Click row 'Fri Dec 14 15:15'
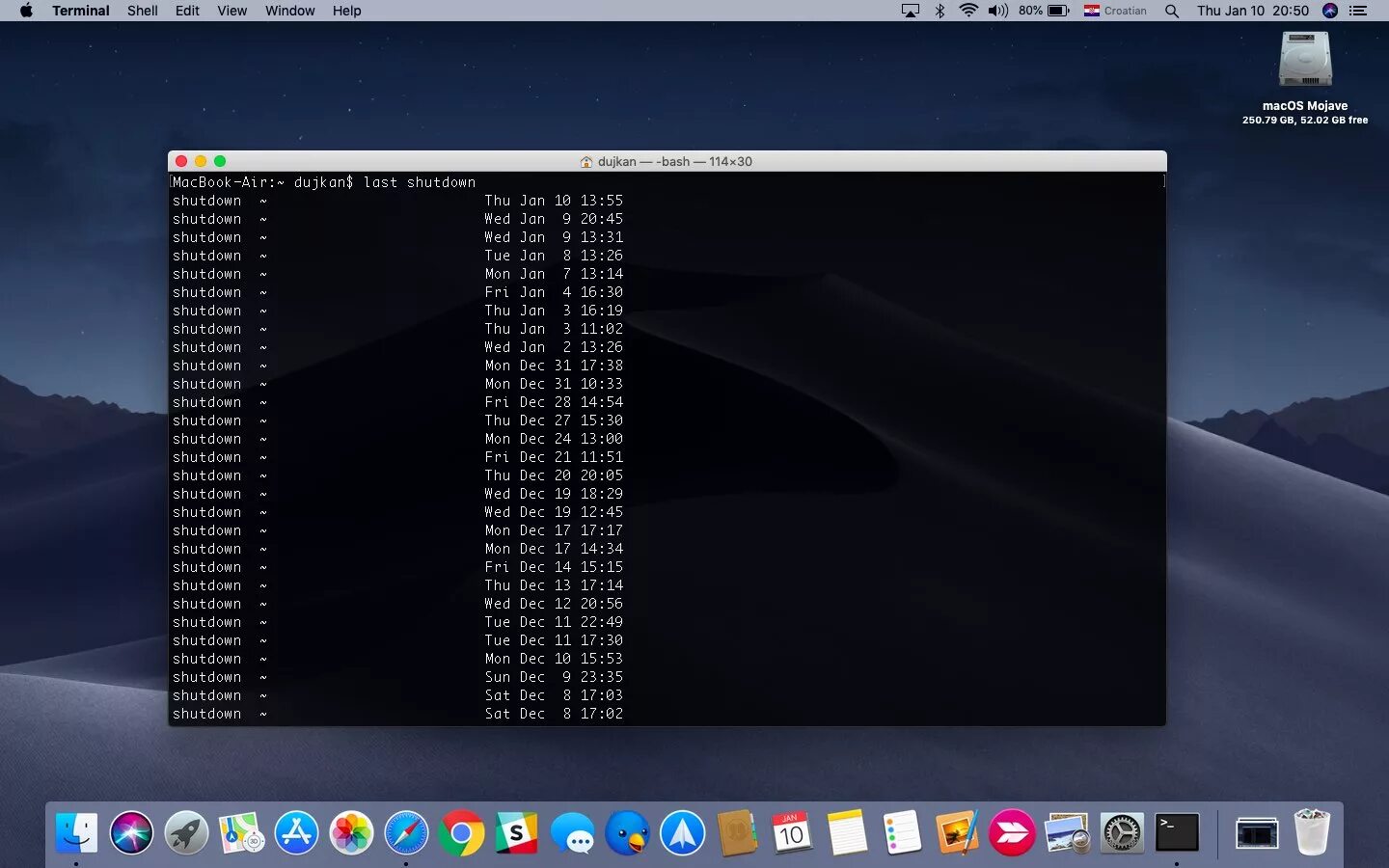 pos(397,567)
